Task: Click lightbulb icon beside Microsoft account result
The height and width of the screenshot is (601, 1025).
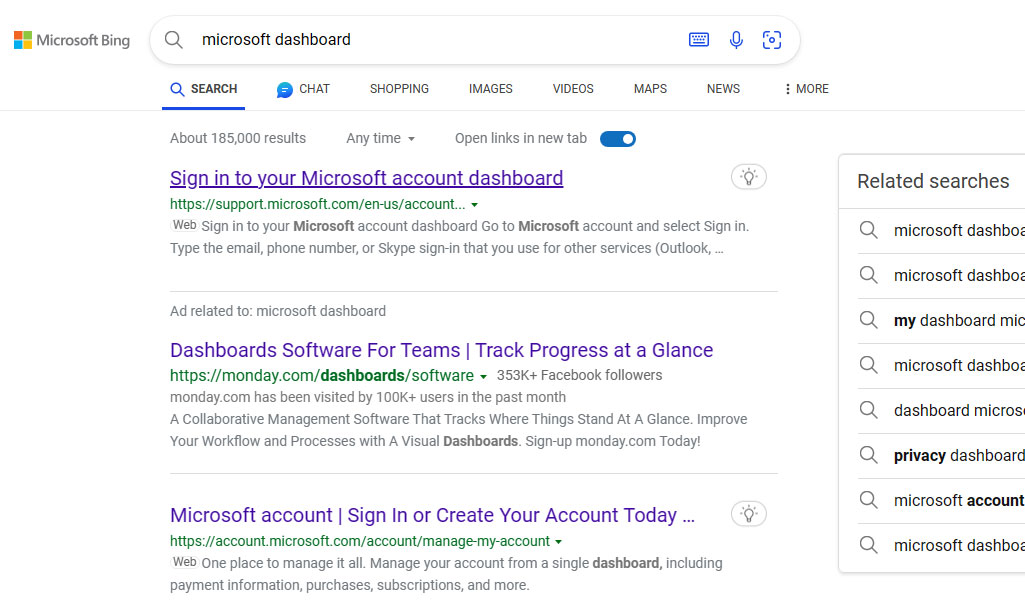Action: tap(748, 514)
